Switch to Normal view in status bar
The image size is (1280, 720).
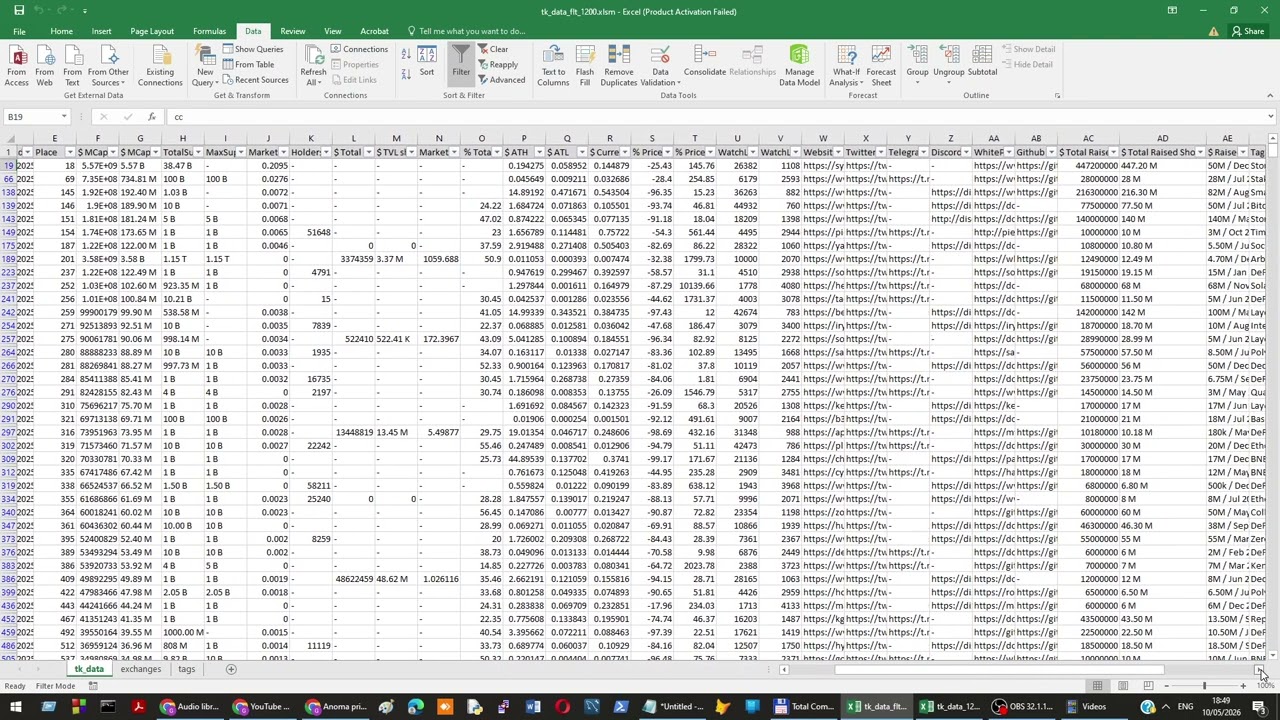tap(1097, 686)
